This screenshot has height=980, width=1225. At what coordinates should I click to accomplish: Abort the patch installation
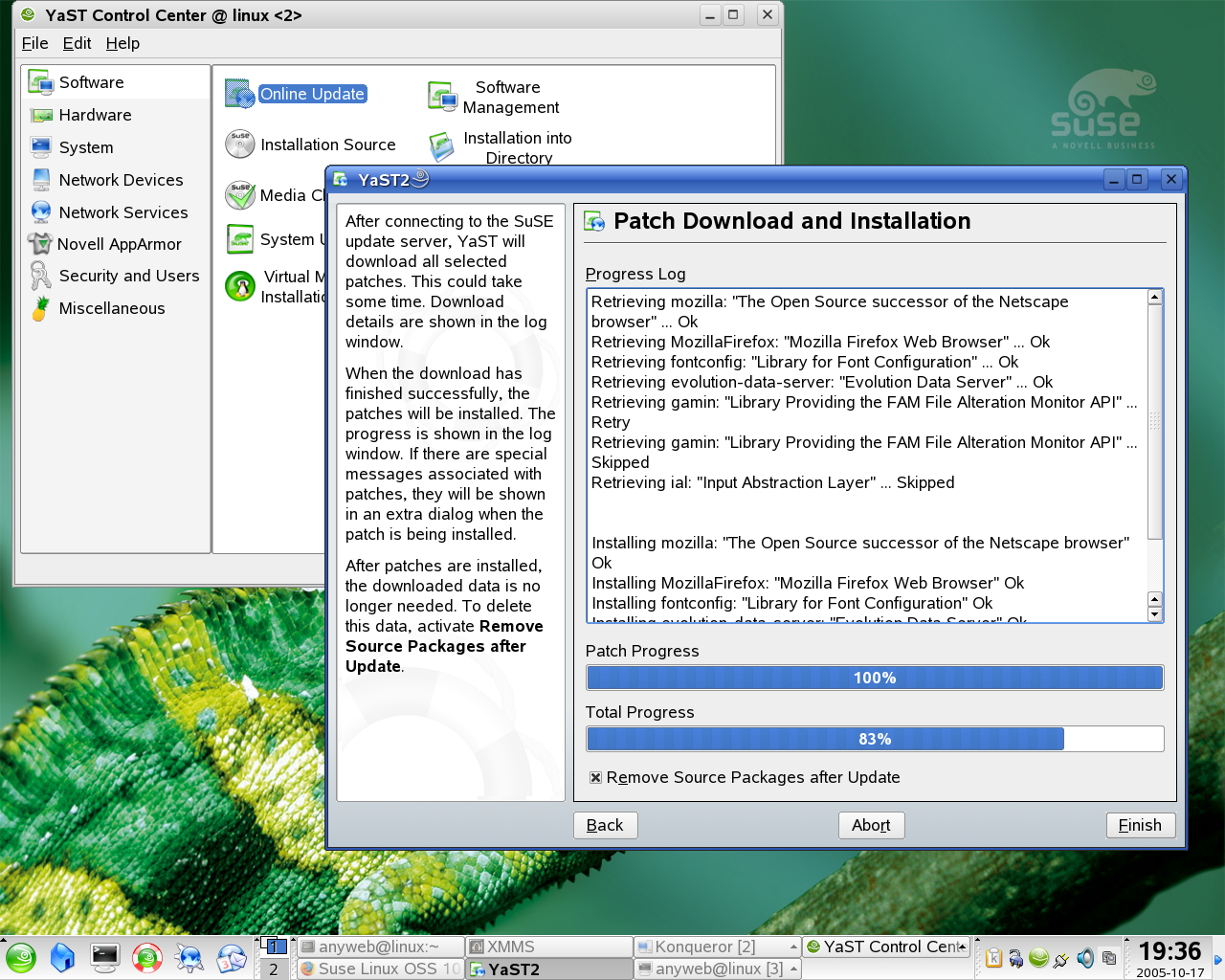pos(871,825)
